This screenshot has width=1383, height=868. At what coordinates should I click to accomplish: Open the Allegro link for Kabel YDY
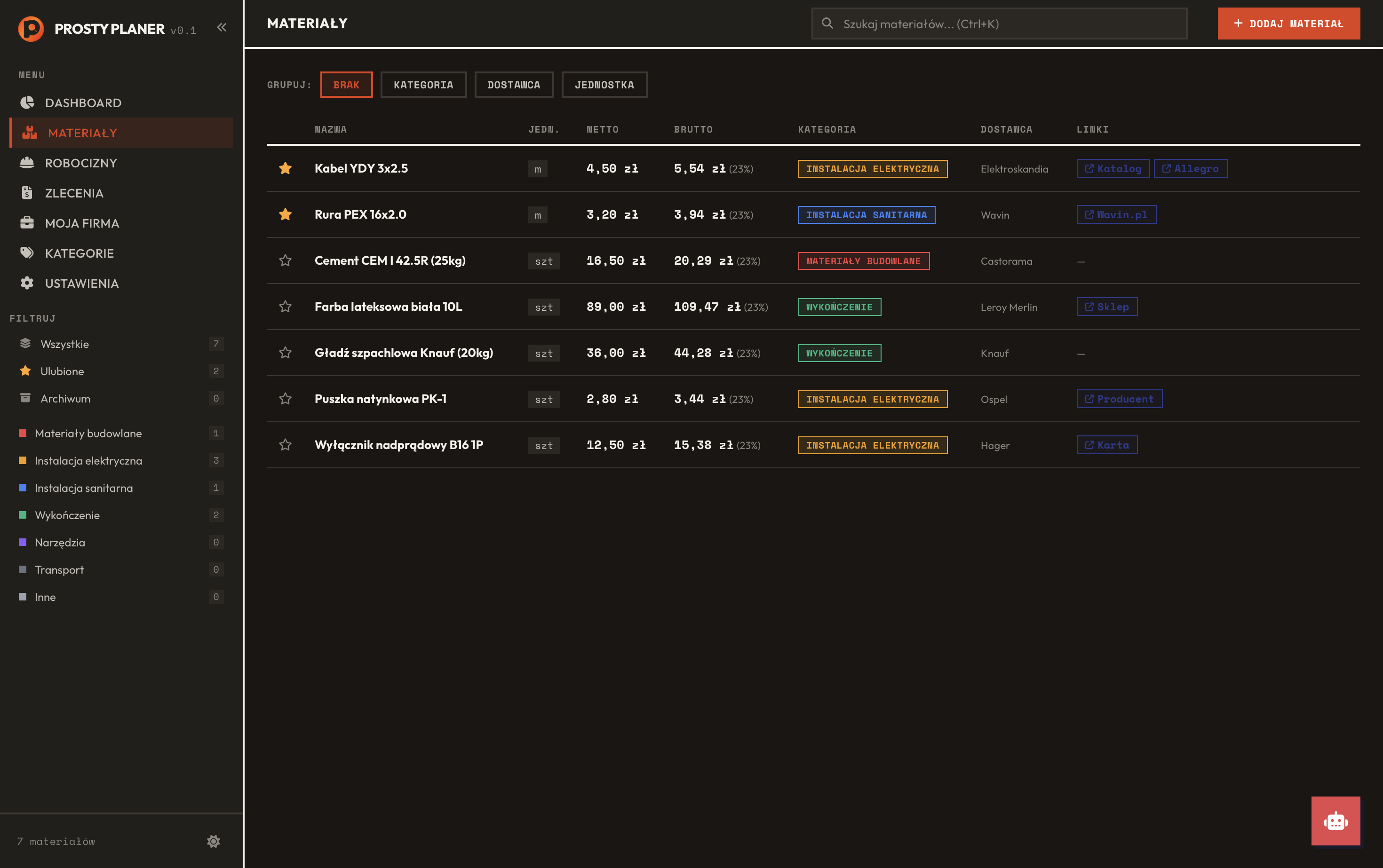pos(1190,169)
